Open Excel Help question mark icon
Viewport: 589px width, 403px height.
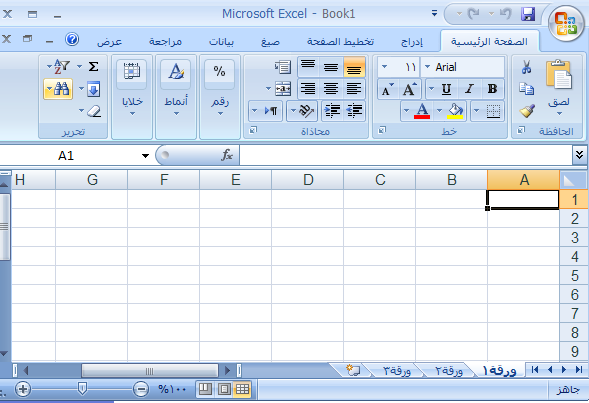[x=72, y=39]
